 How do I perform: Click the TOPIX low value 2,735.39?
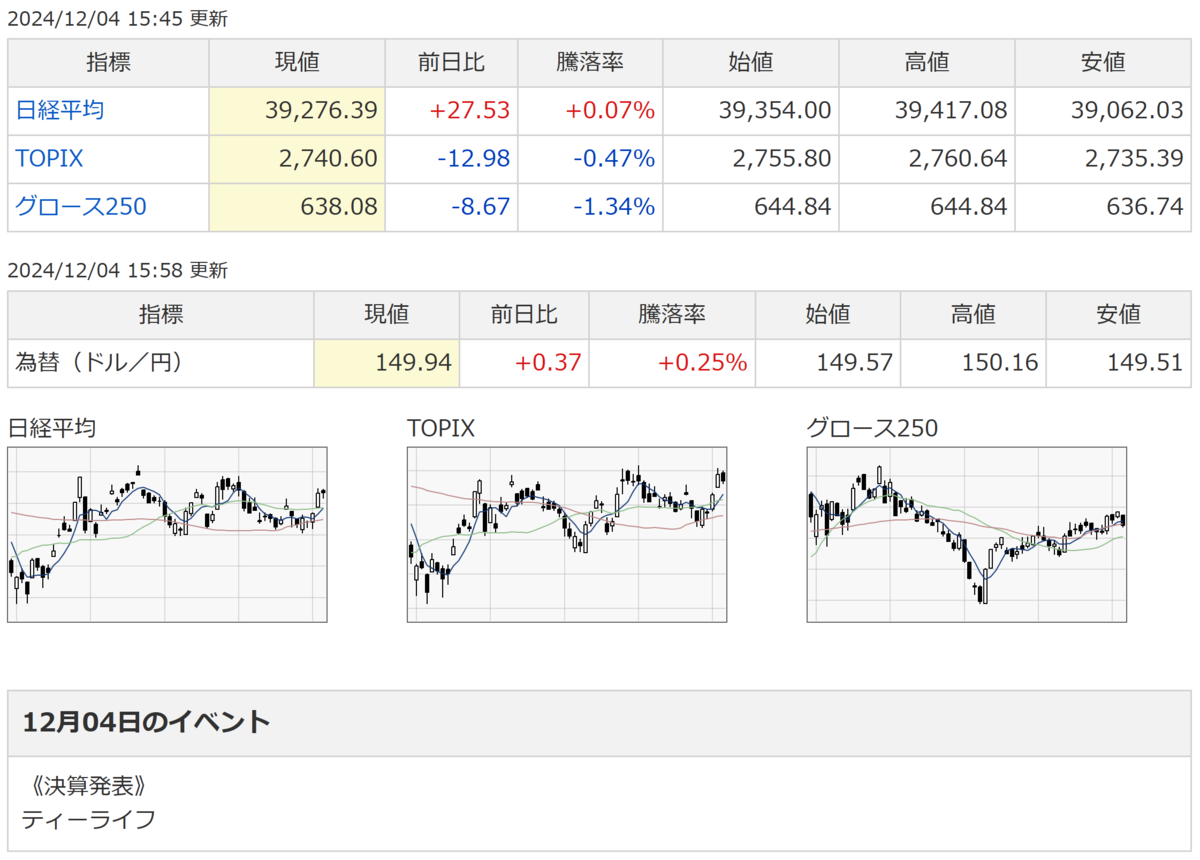coord(1136,158)
